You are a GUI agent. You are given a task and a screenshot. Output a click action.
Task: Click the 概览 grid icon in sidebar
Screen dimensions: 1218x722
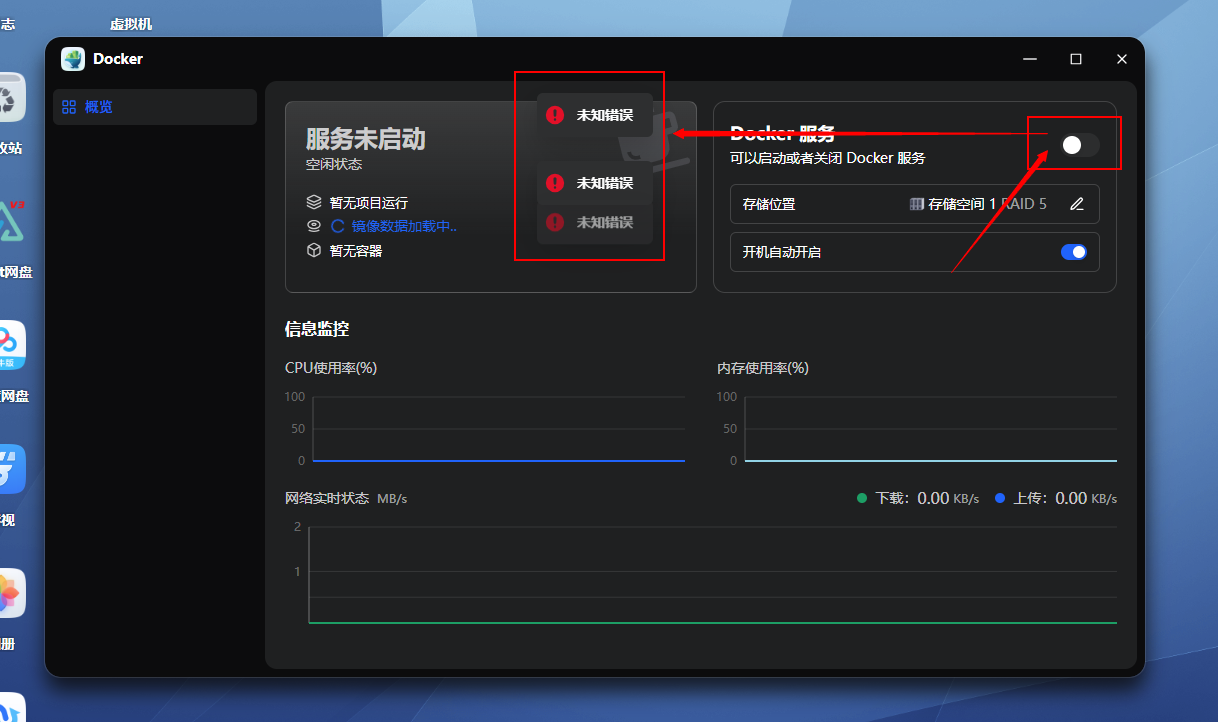(x=69, y=107)
